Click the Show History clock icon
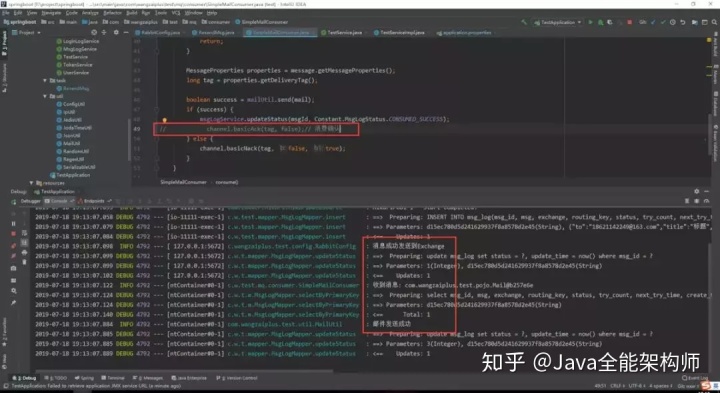 click(x=673, y=22)
